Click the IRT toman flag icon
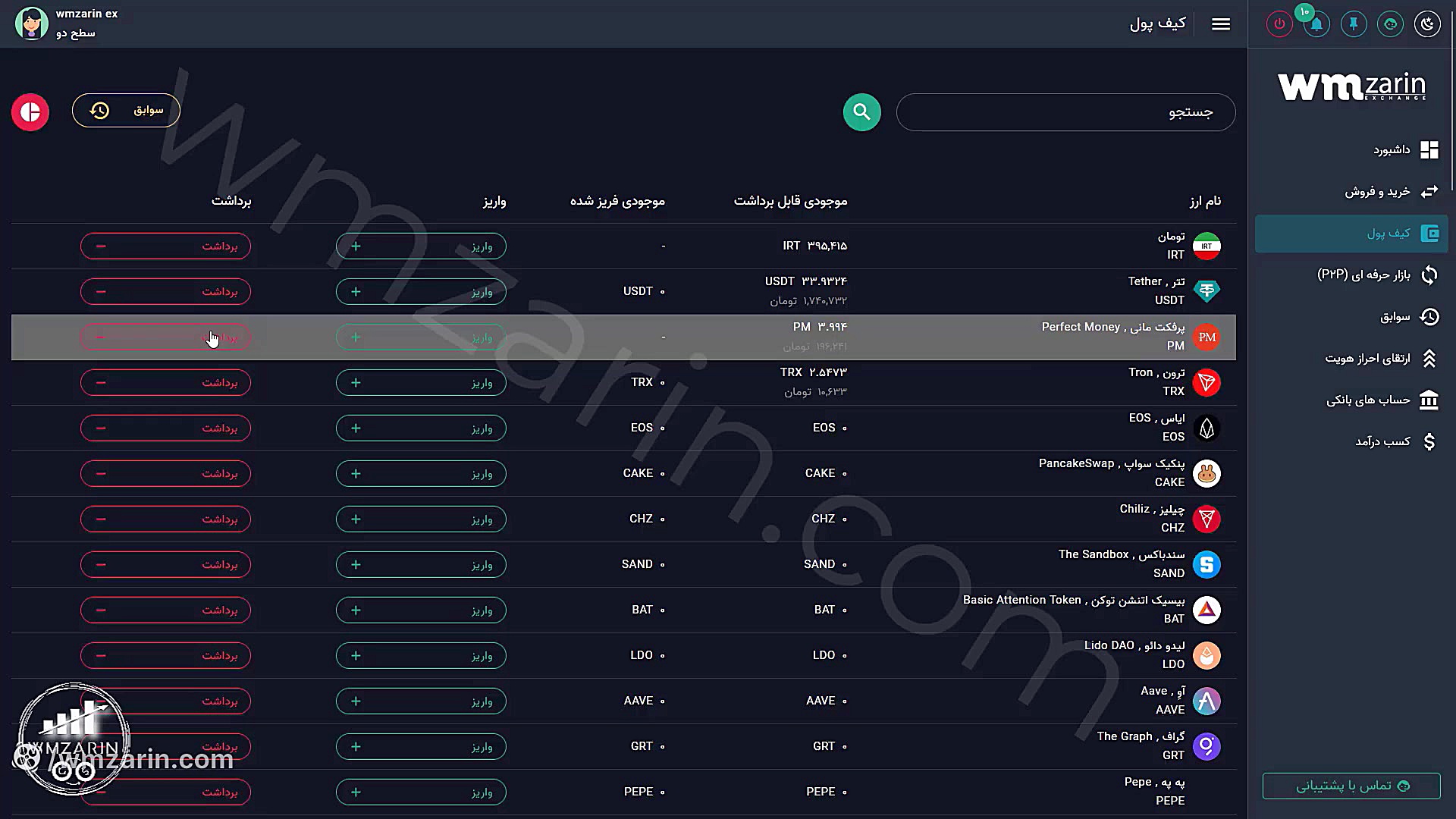Screen dimensions: 1456x819 1207,246
